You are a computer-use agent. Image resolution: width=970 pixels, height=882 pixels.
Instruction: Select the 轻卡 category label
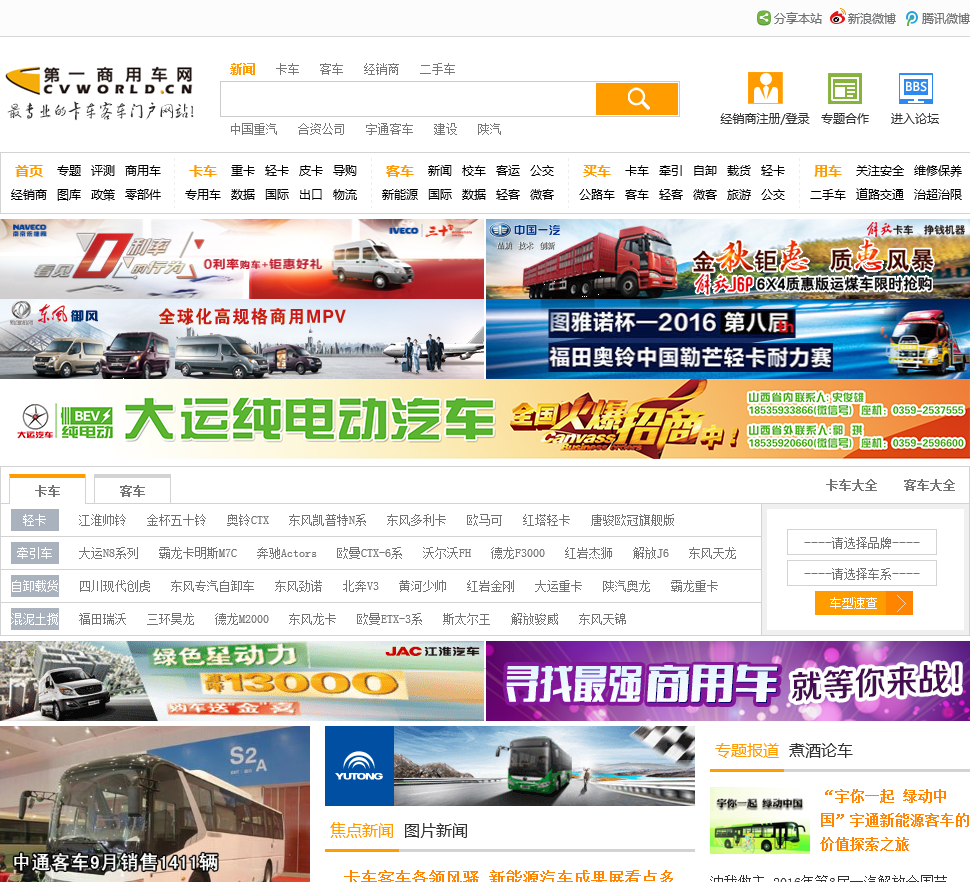35,520
